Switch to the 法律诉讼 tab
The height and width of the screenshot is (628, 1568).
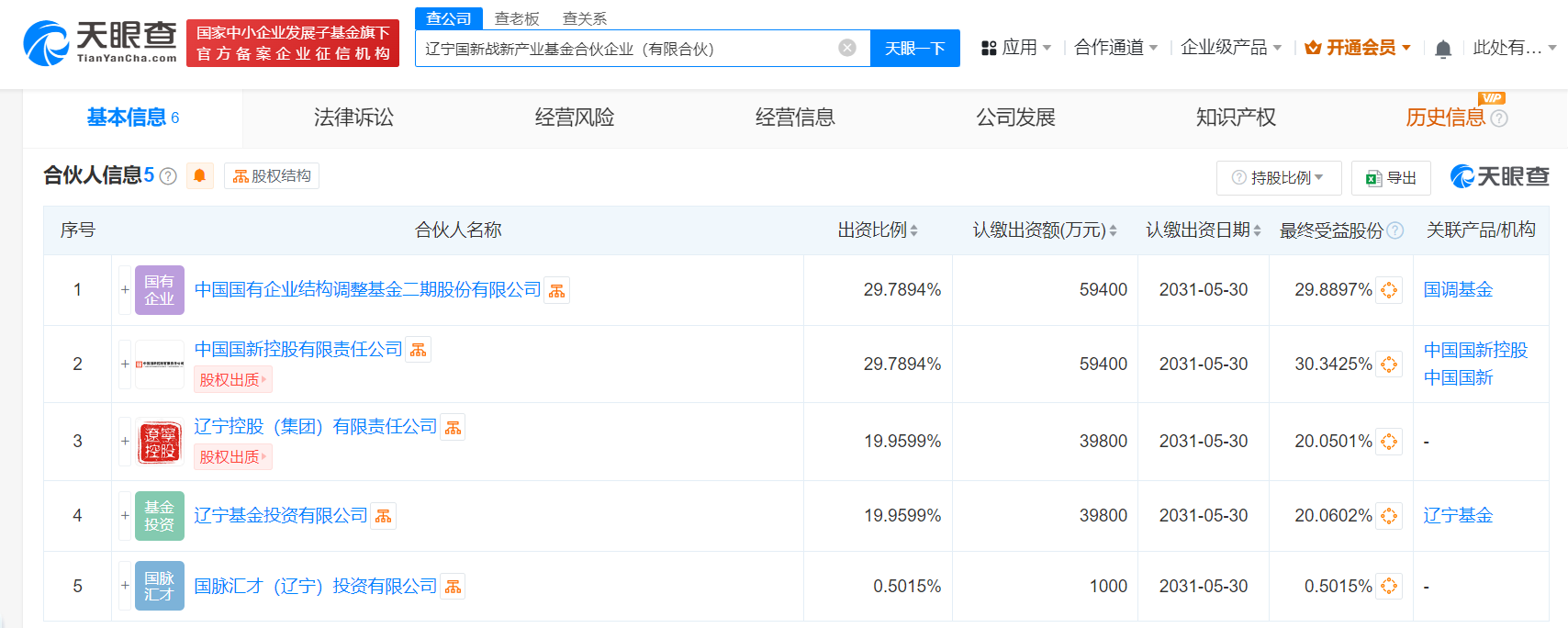[x=353, y=118]
